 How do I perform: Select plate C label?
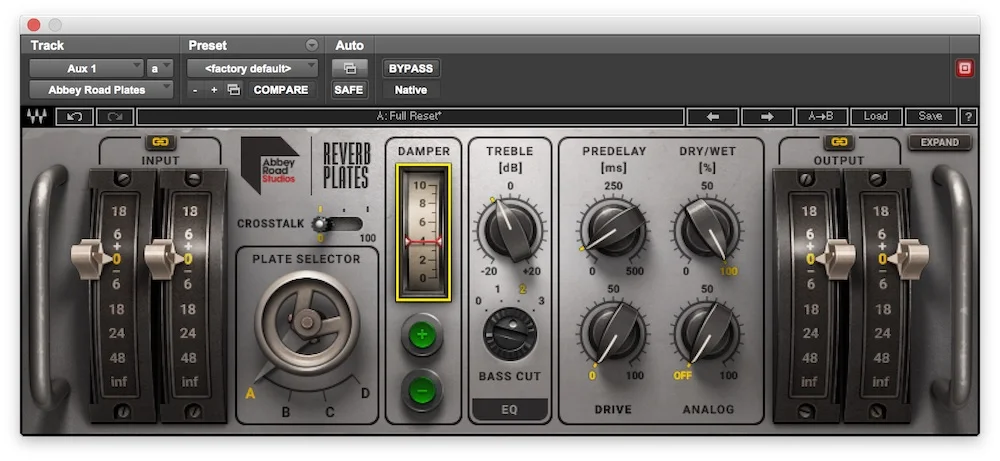tap(330, 413)
